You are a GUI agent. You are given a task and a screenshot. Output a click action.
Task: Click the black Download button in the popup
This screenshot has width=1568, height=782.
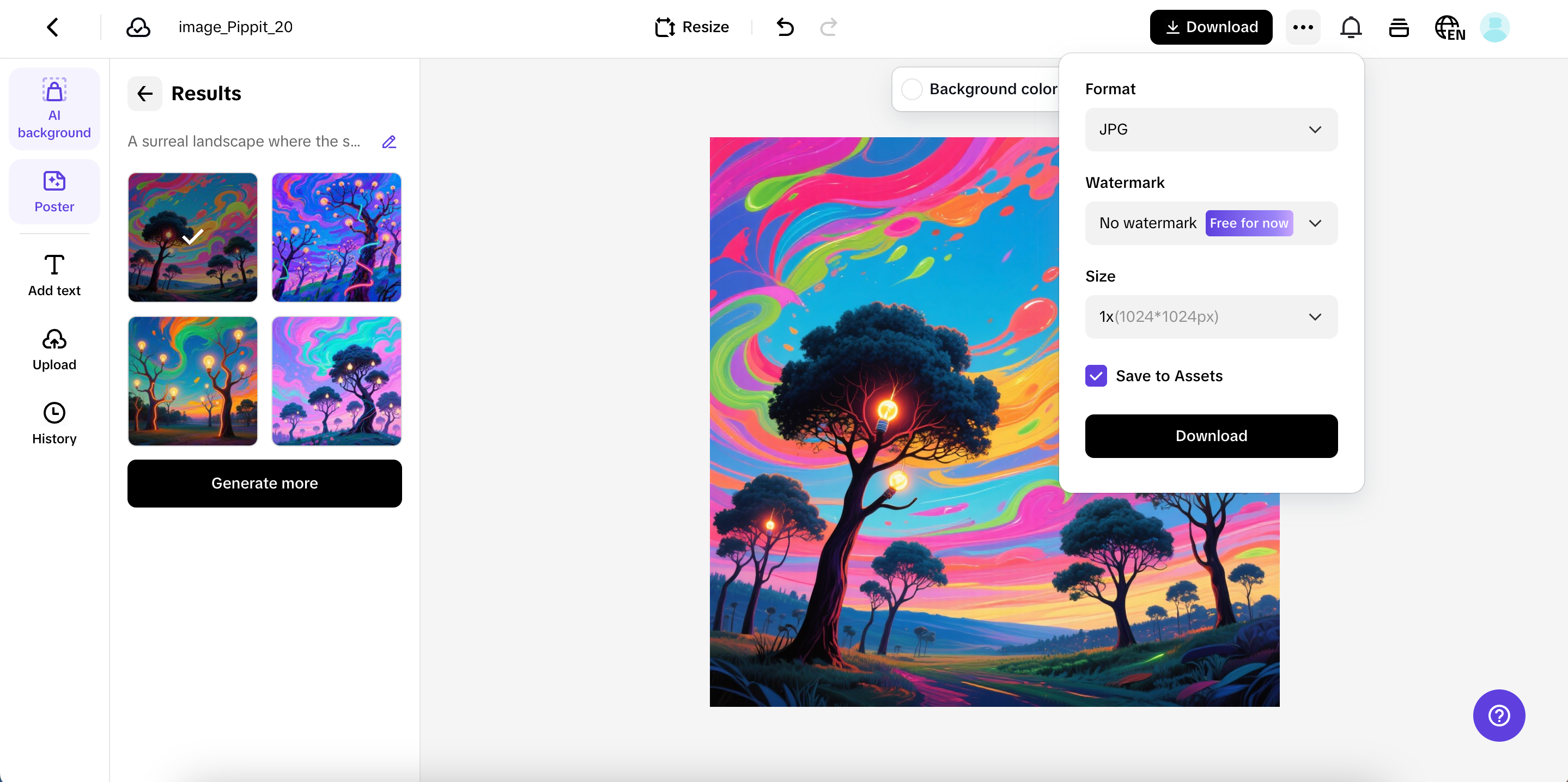coord(1211,436)
